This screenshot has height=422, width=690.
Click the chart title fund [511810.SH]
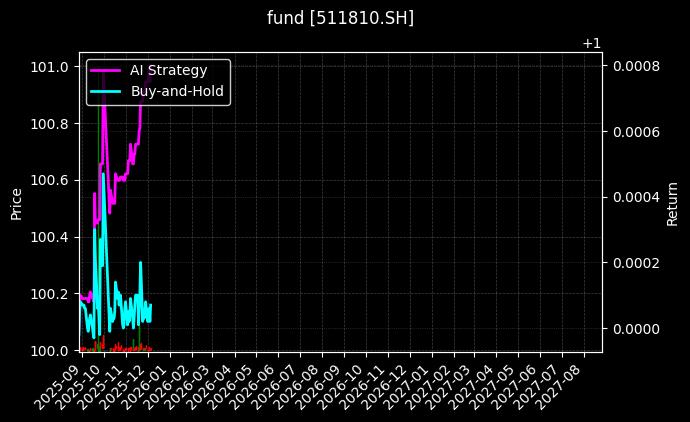click(x=340, y=18)
